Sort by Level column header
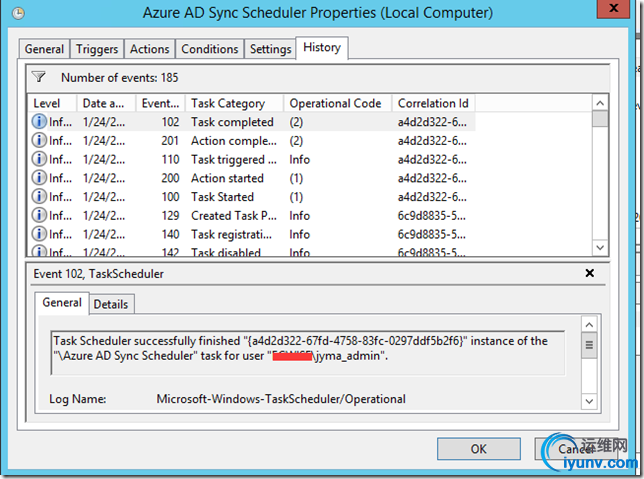This screenshot has height=479, width=644. tap(52, 103)
